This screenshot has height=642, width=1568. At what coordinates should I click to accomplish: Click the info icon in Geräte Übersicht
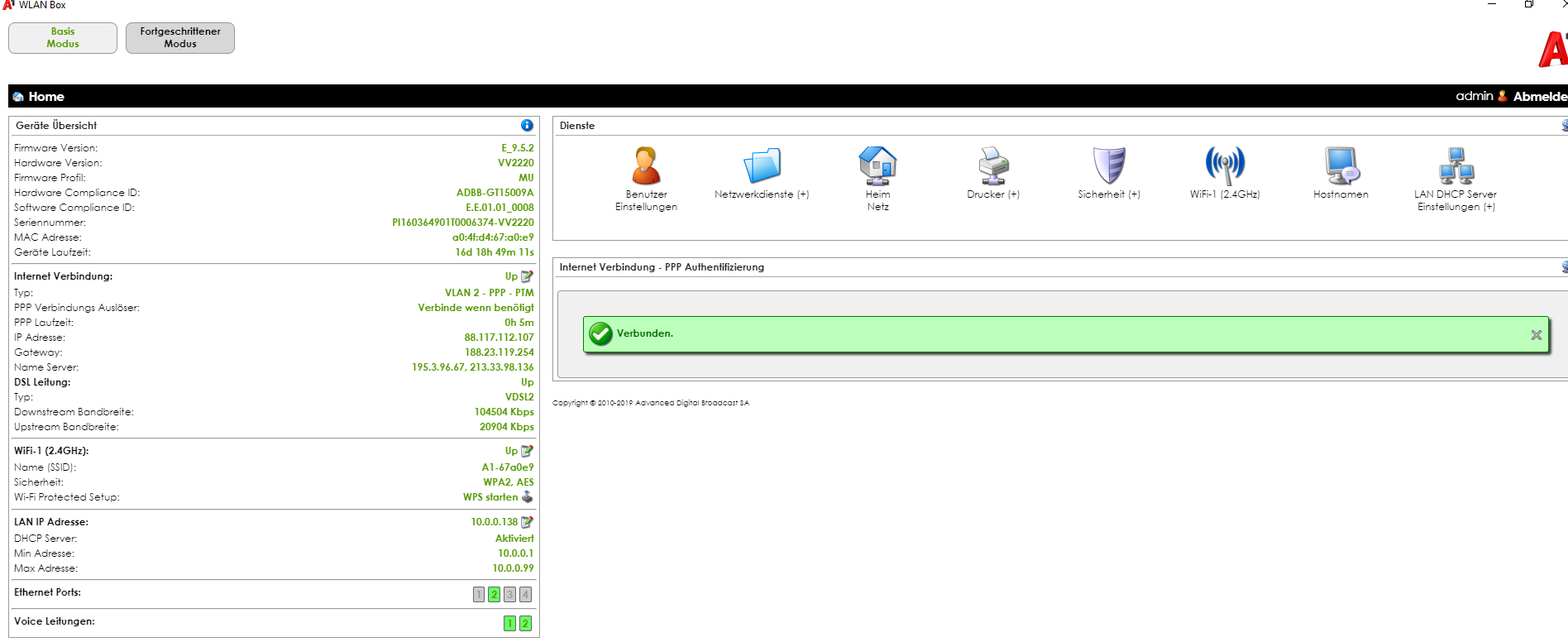pos(527,125)
